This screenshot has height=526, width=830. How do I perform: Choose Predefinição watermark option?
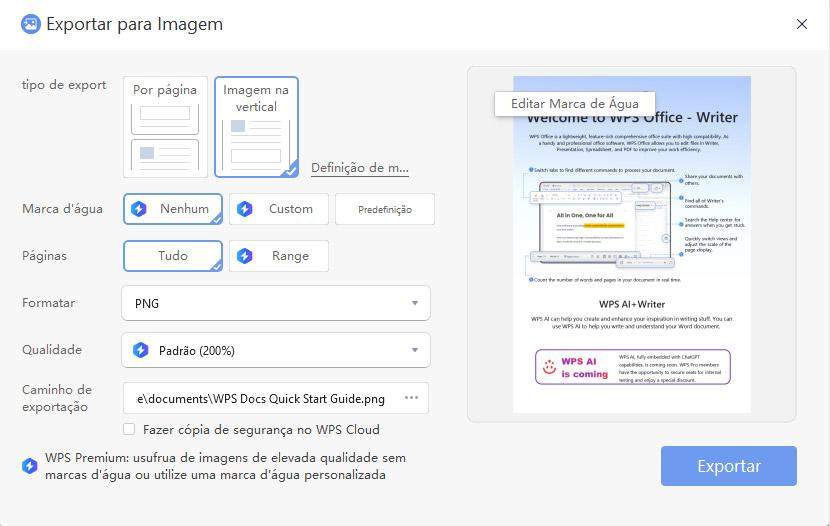[x=385, y=209]
